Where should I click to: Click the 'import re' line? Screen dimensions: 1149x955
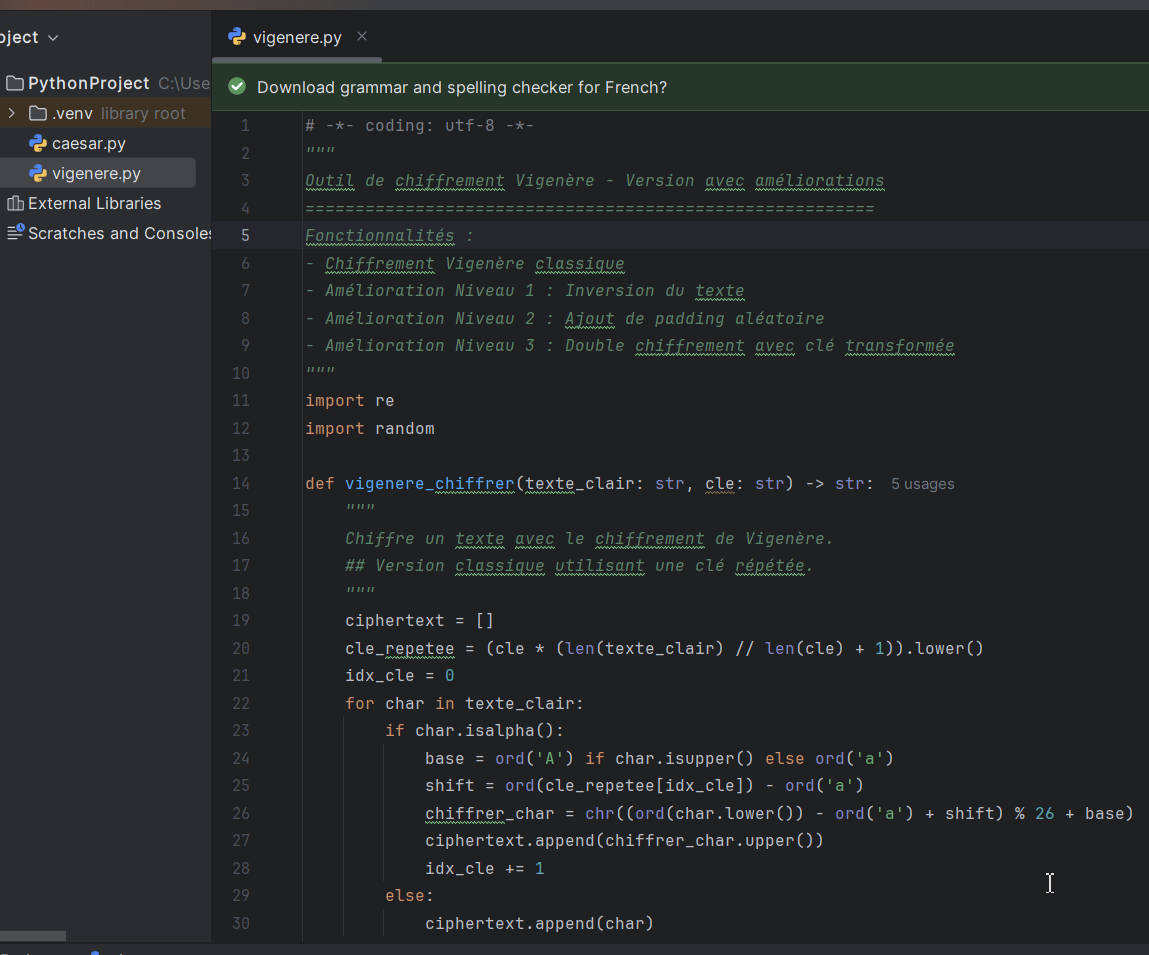[x=350, y=401]
